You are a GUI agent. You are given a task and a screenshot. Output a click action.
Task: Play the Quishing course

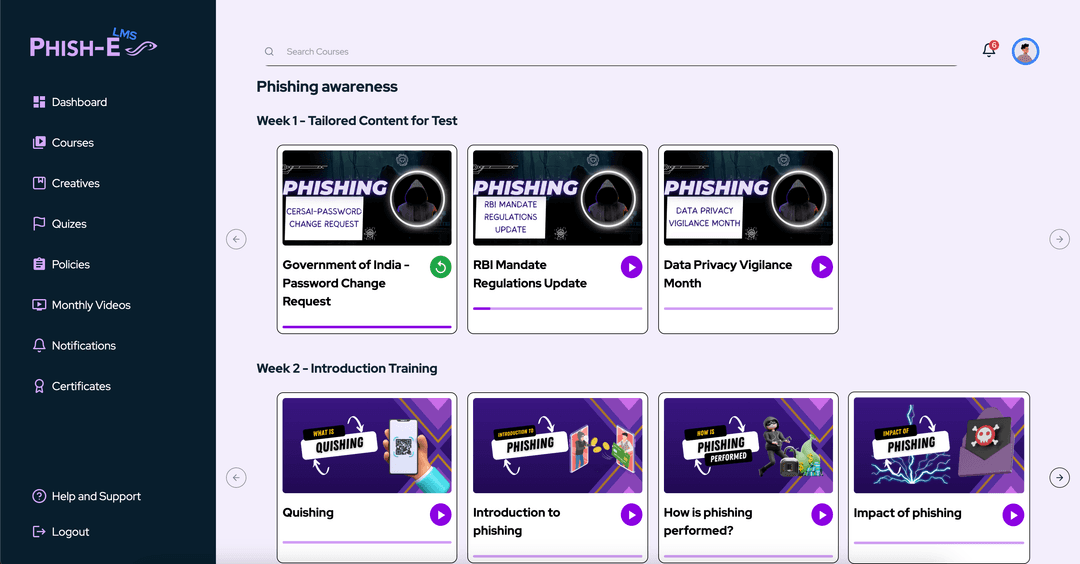441,514
